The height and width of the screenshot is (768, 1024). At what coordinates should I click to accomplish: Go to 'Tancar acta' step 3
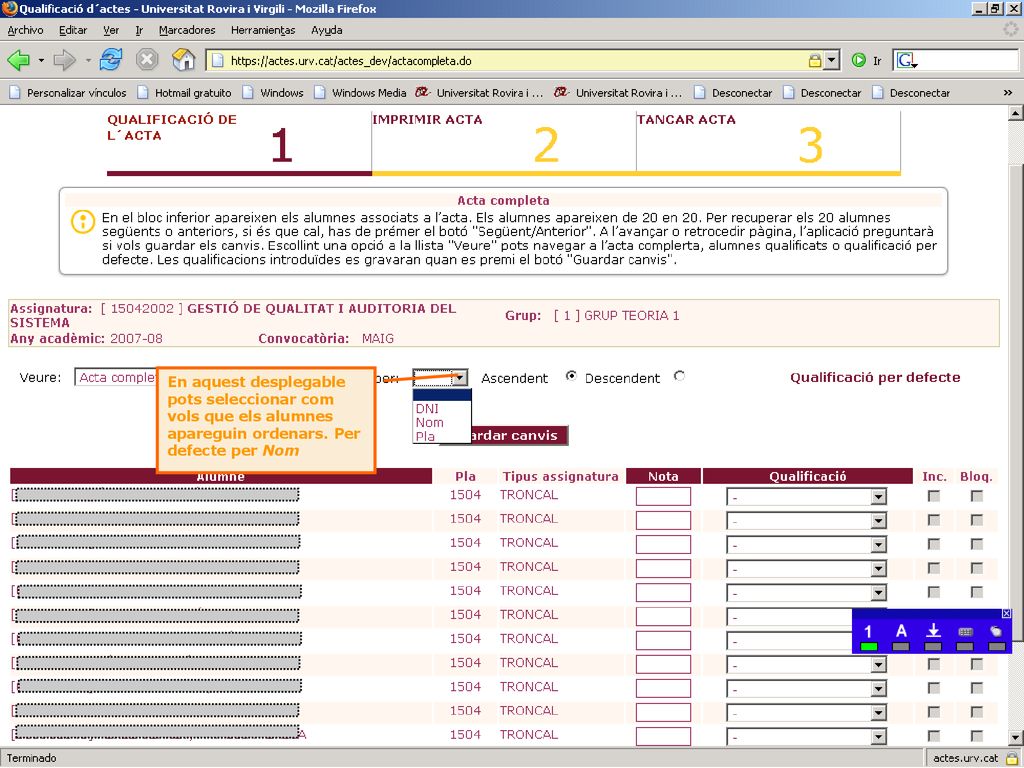coord(768,141)
